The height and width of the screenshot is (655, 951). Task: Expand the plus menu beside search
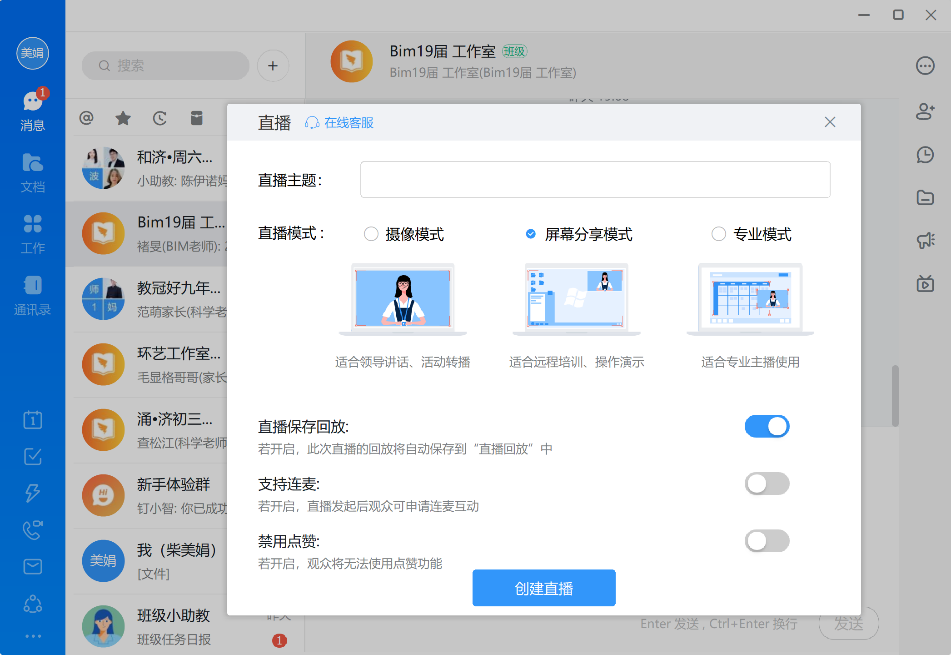click(273, 66)
